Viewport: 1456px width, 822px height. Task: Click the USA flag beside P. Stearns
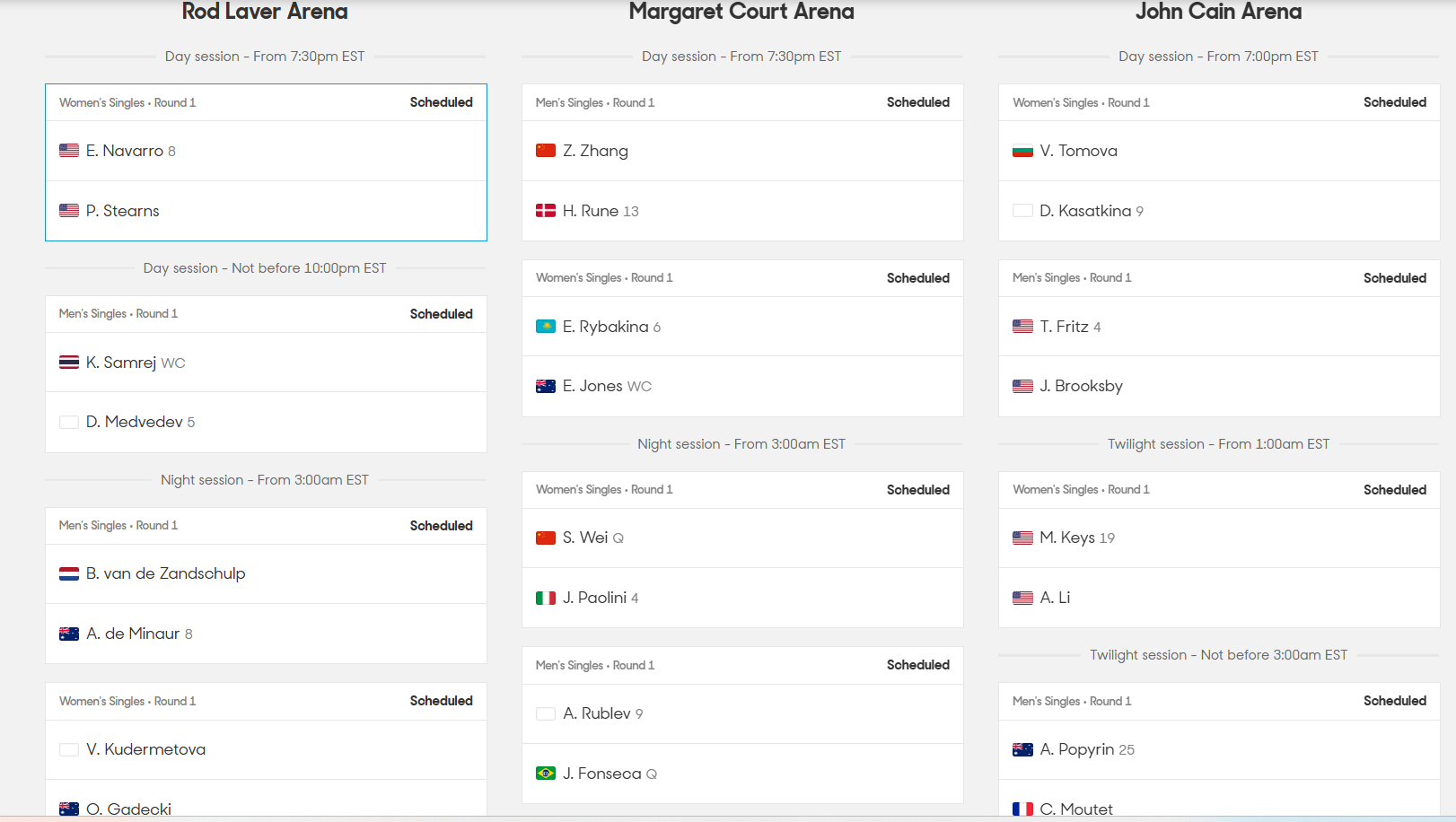69,211
